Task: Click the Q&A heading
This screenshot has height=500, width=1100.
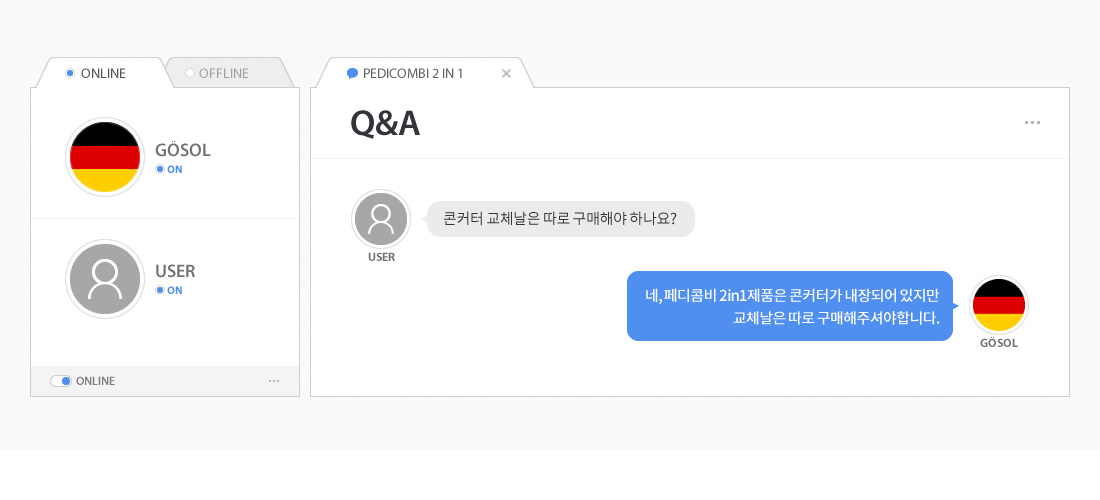Action: point(385,123)
